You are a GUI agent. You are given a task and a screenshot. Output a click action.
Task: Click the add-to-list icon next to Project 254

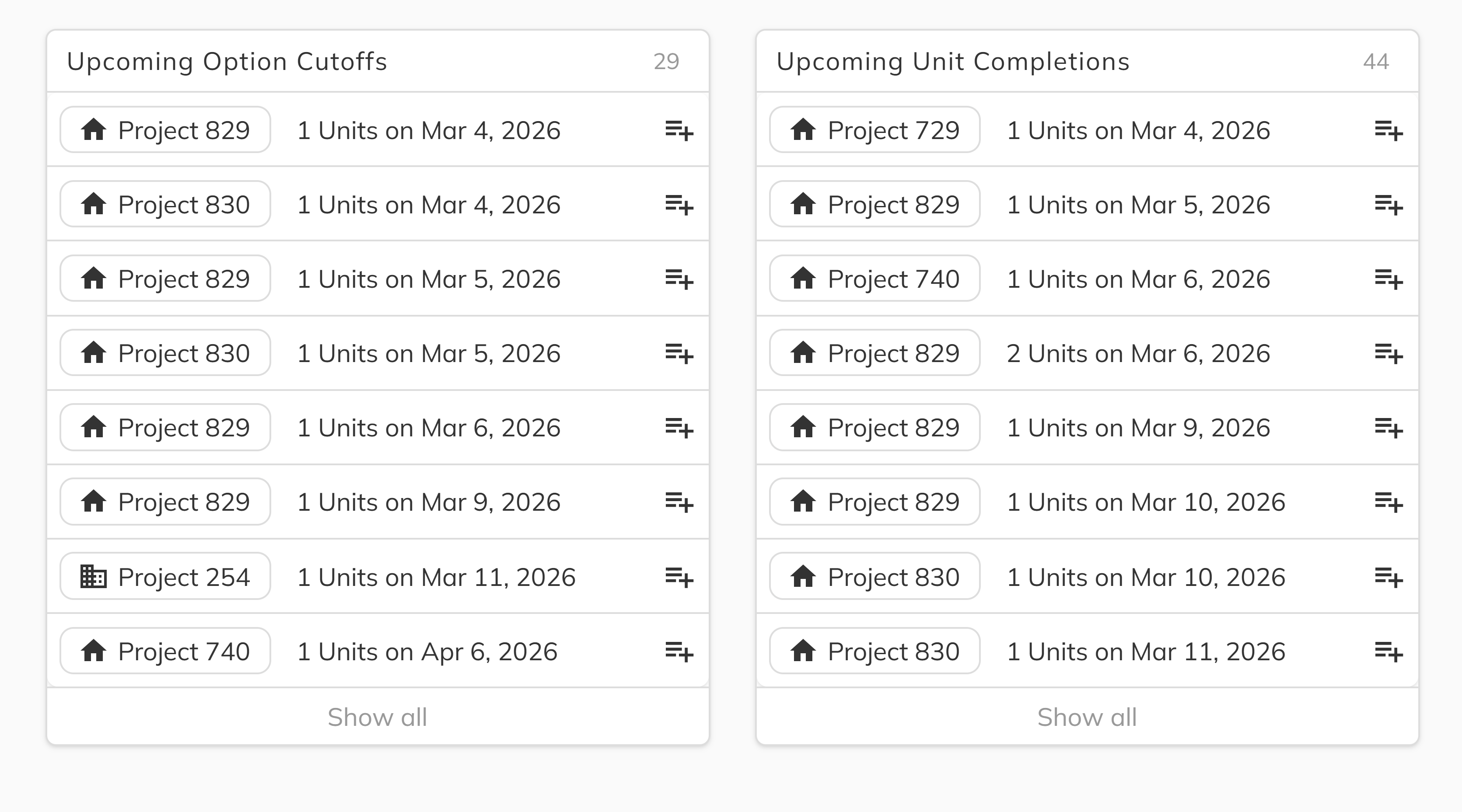point(680,576)
